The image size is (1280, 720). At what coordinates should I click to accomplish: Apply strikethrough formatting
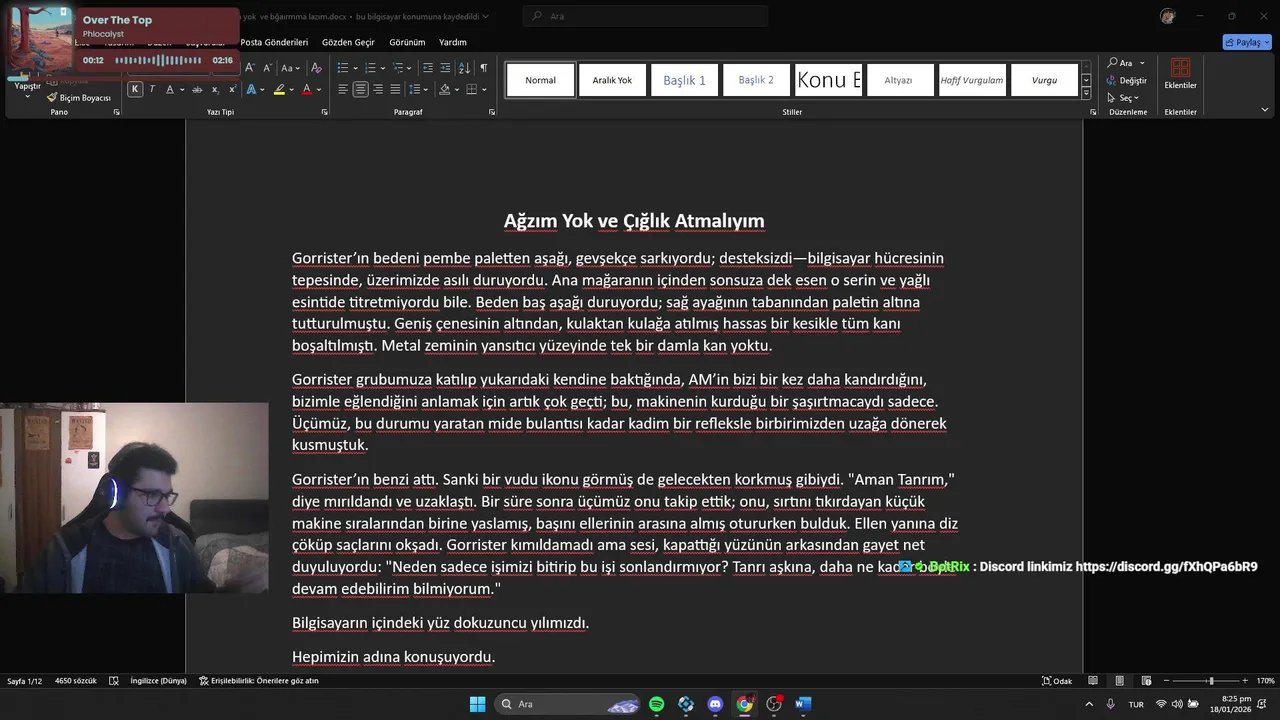197,89
